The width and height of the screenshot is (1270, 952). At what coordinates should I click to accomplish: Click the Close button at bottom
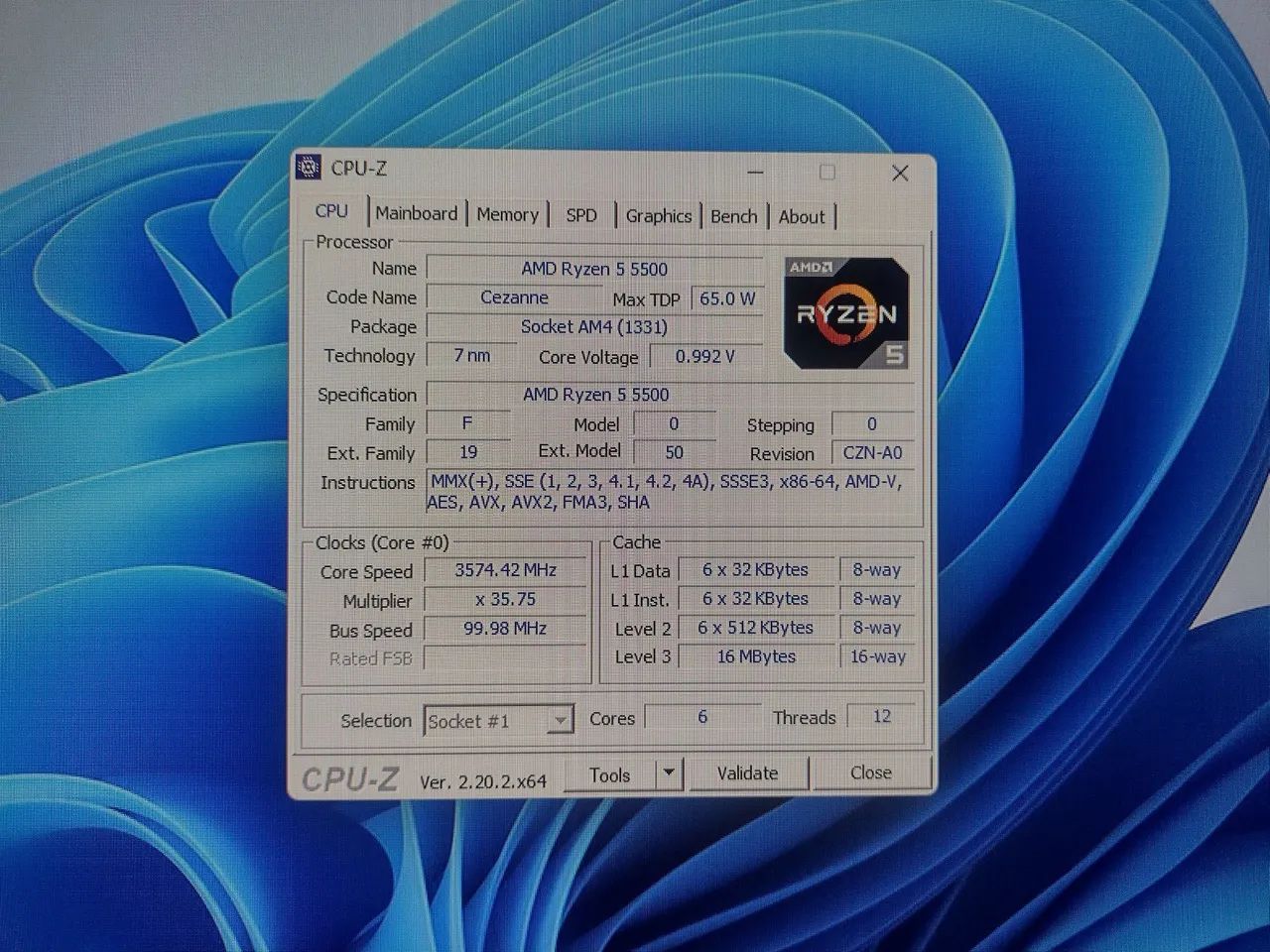pos(870,773)
